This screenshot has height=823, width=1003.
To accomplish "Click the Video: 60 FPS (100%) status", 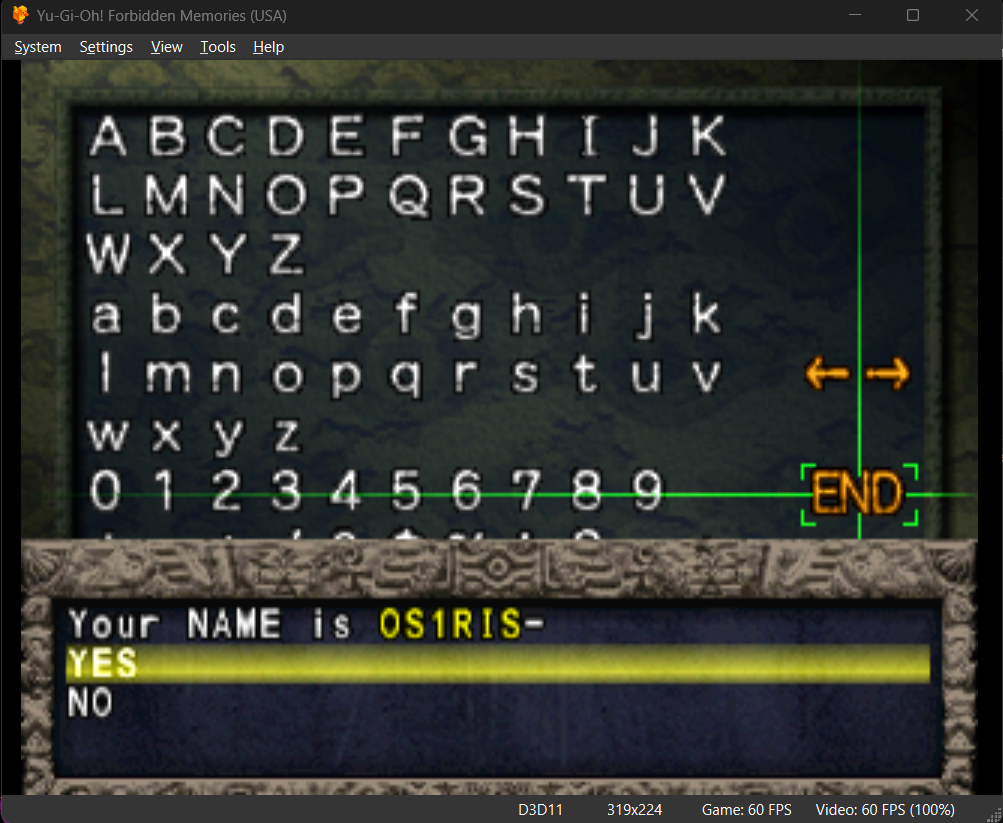I will (x=885, y=810).
